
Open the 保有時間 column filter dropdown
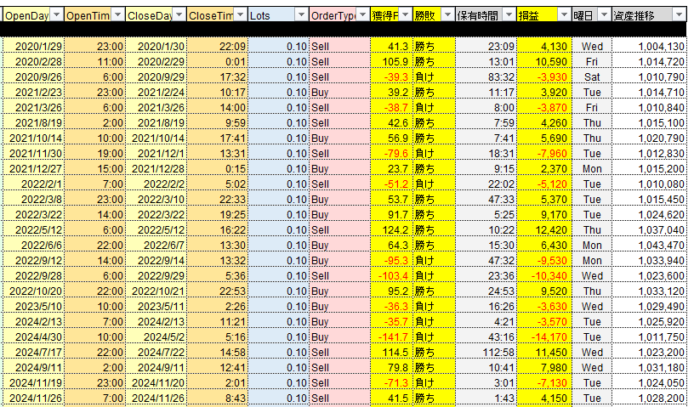pyautogui.click(x=509, y=15)
